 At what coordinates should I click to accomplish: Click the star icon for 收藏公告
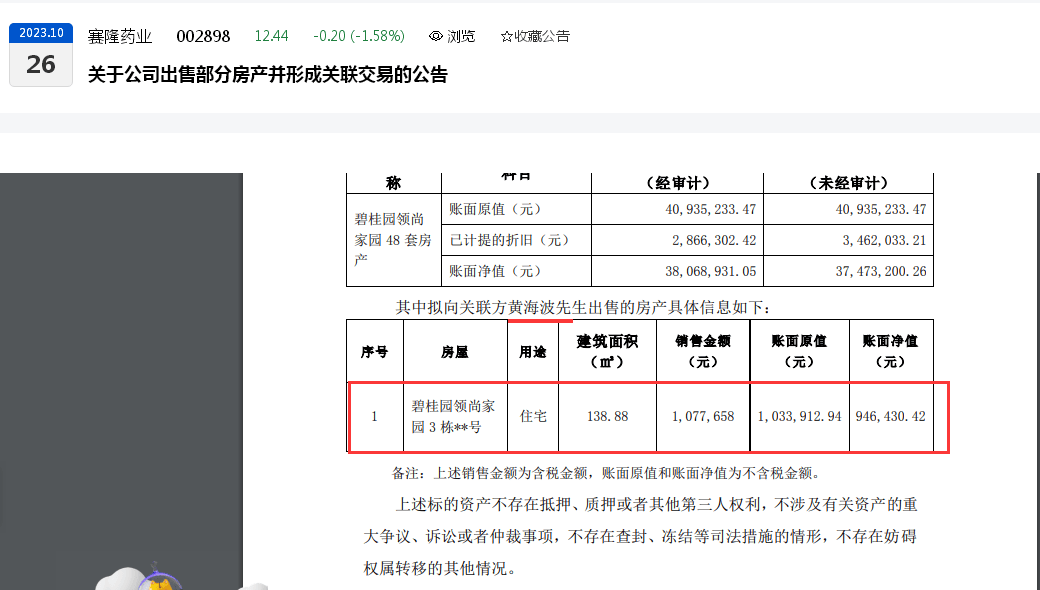(x=507, y=36)
